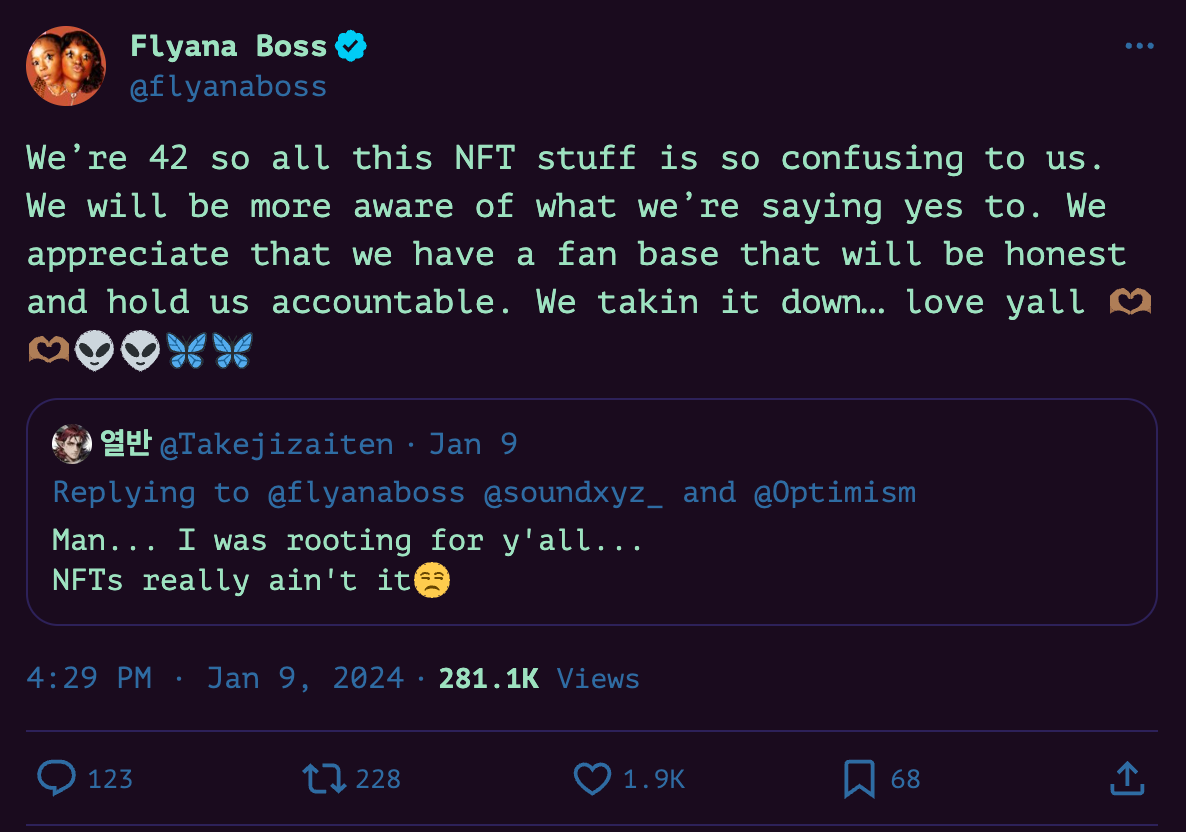Click the blue verified checkmark badge
Image resolution: width=1186 pixels, height=832 pixels.
click(x=350, y=46)
